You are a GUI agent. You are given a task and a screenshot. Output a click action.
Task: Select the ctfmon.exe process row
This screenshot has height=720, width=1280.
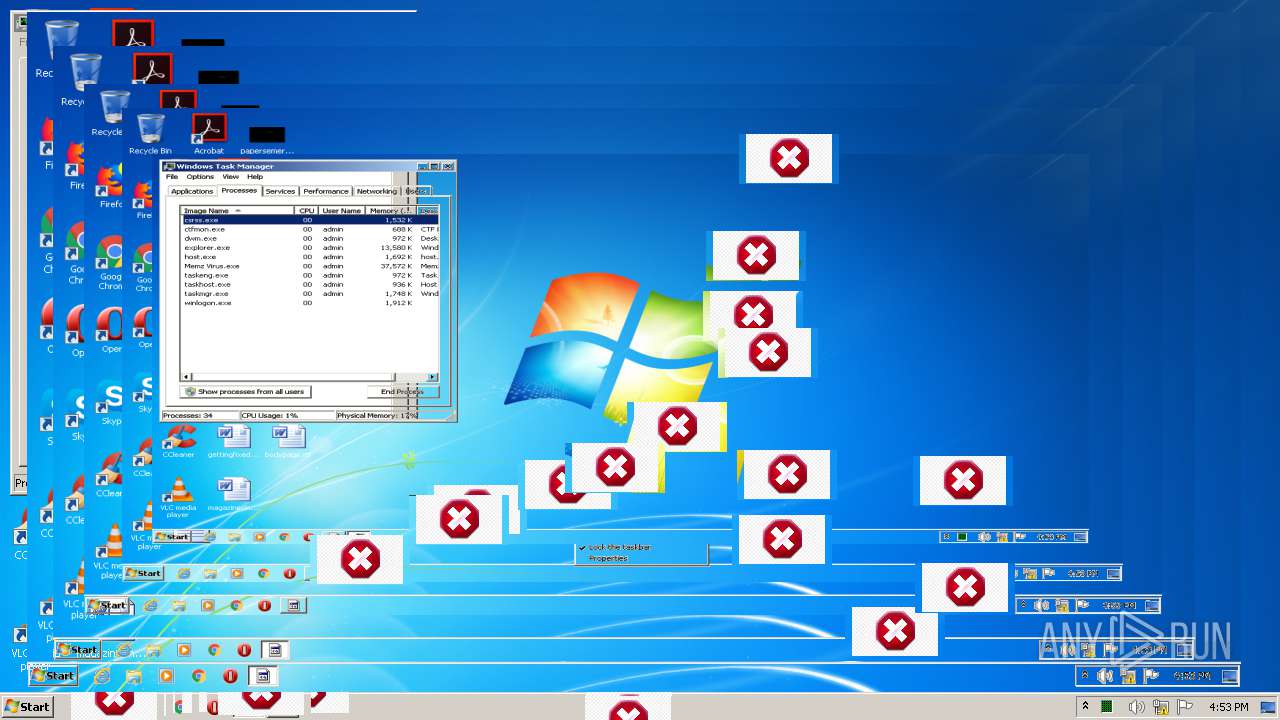pyautogui.click(x=310, y=229)
